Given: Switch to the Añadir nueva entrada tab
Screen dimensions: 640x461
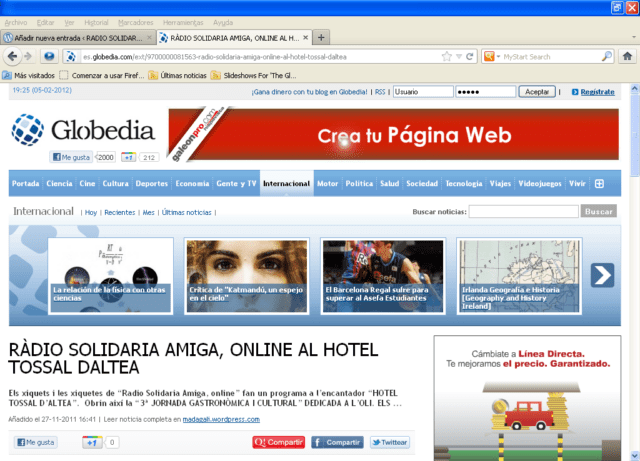Looking at the screenshot, I should [x=76, y=37].
